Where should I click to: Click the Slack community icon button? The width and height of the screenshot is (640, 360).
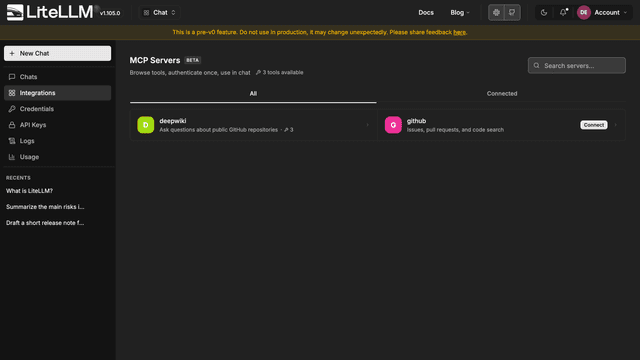pos(496,13)
